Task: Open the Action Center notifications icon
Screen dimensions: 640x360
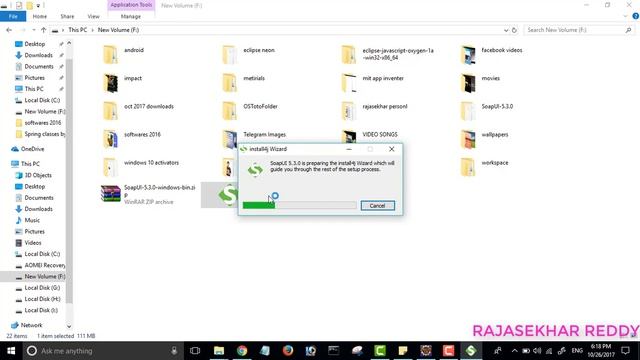Action: (x=625, y=351)
